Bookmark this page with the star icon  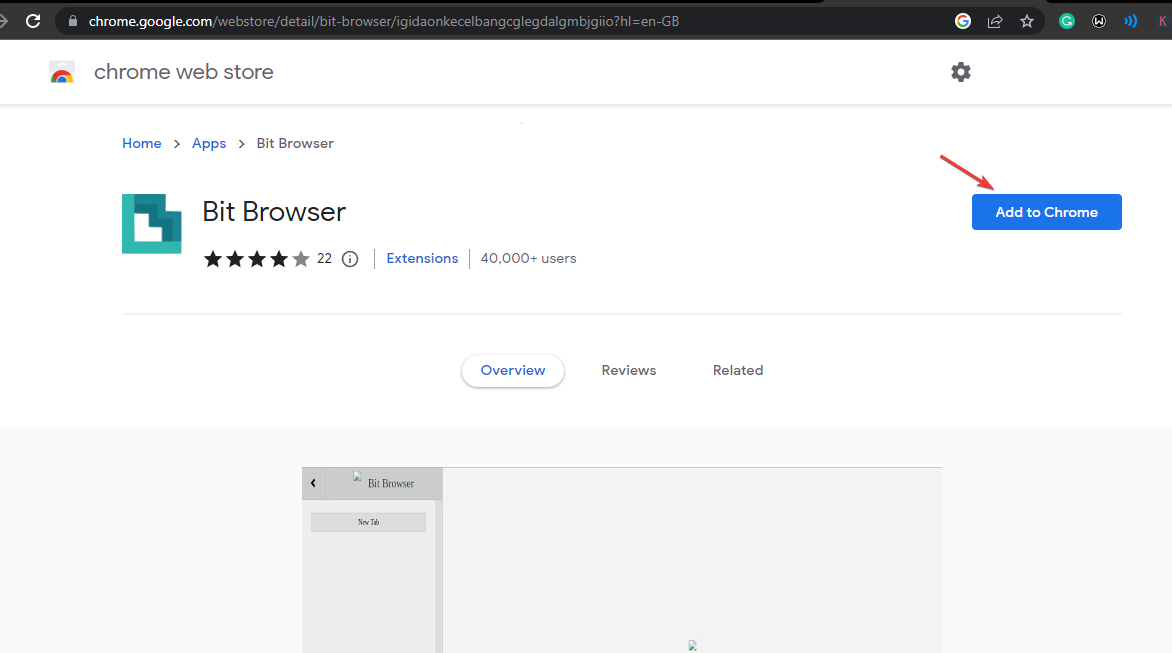coord(1027,21)
